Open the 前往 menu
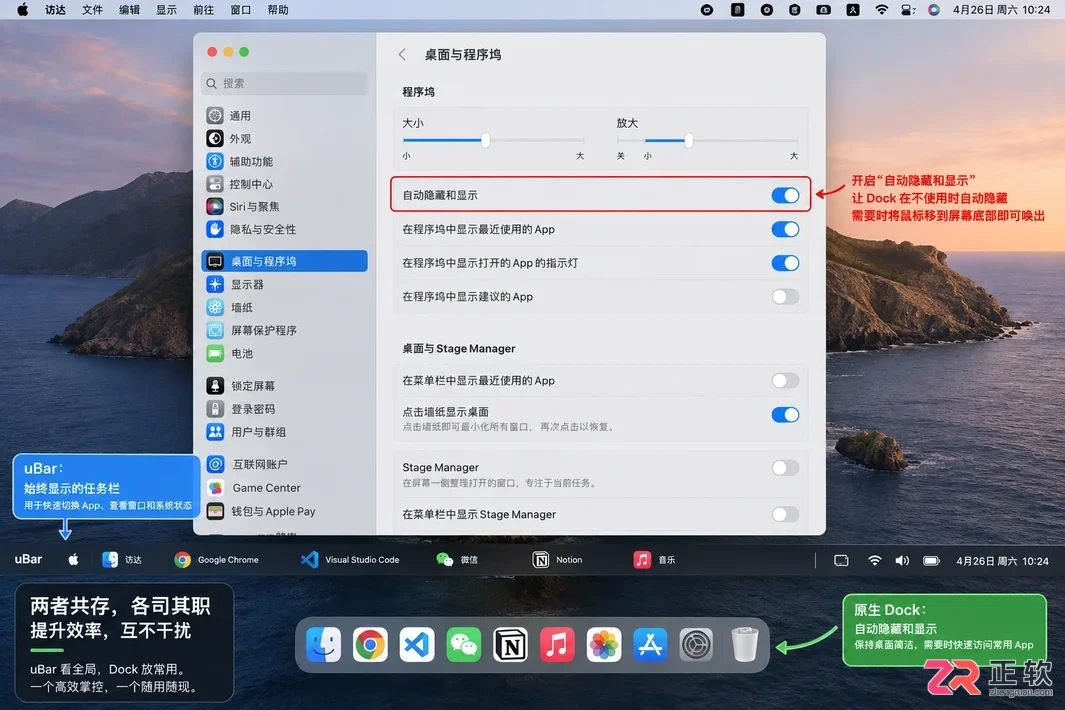The image size is (1065, 710). [204, 10]
